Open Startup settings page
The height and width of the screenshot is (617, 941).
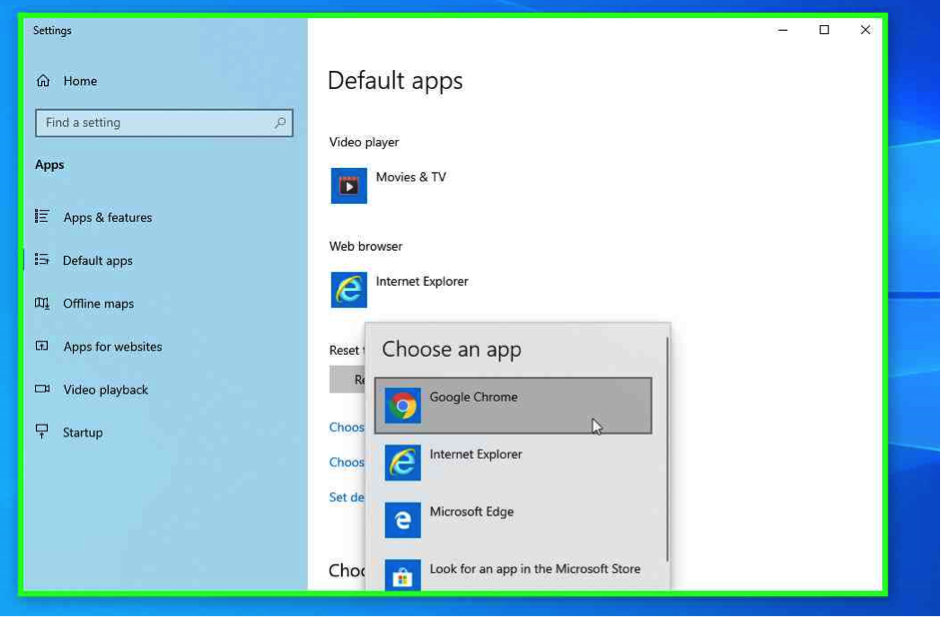coord(82,432)
